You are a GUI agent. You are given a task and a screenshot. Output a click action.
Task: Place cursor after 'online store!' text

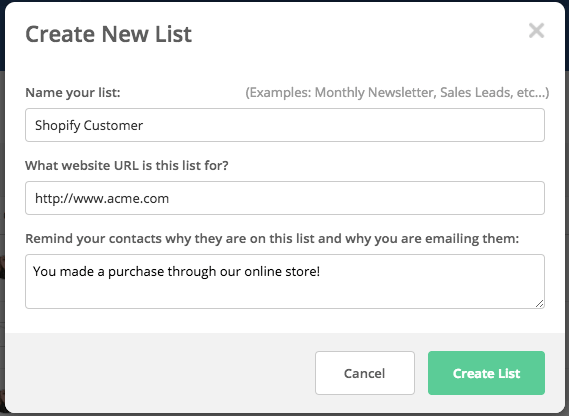click(321, 272)
